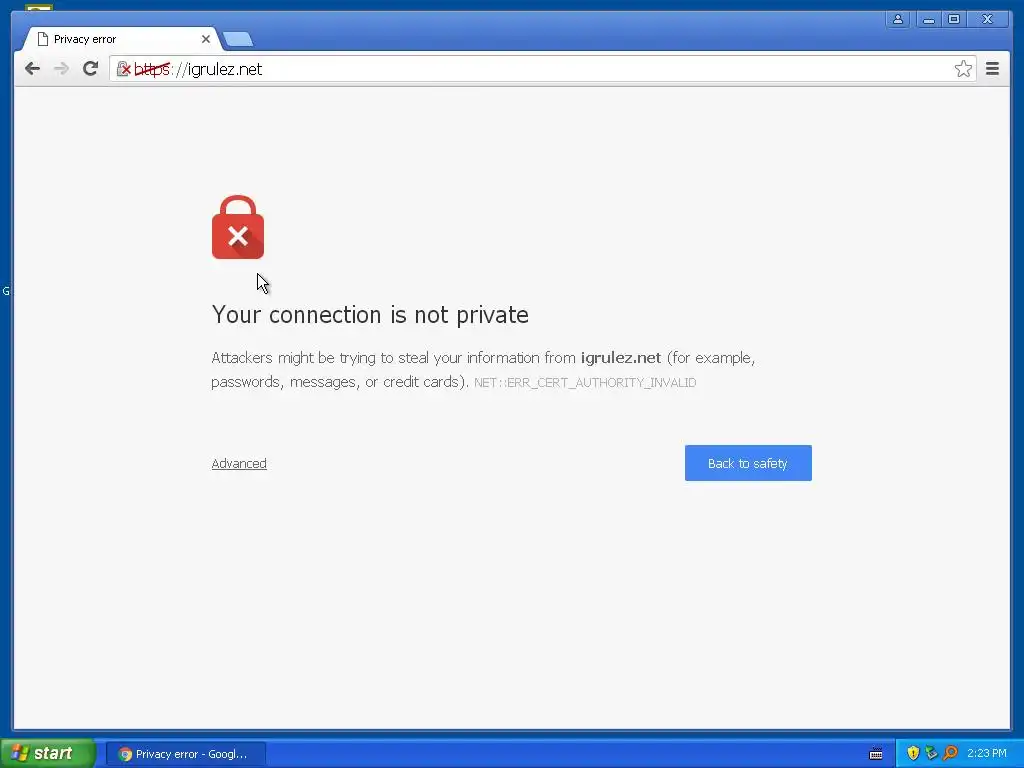Click the broken padlock security icon
1024x768 pixels.
coord(123,69)
